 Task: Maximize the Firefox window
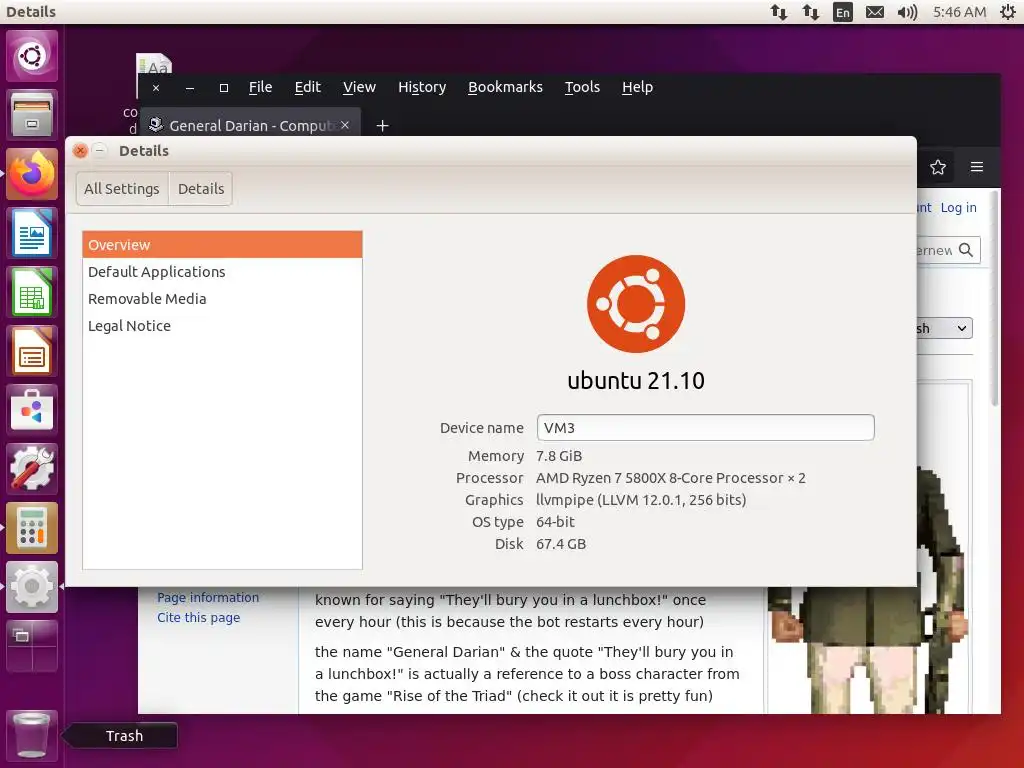pyautogui.click(x=224, y=88)
